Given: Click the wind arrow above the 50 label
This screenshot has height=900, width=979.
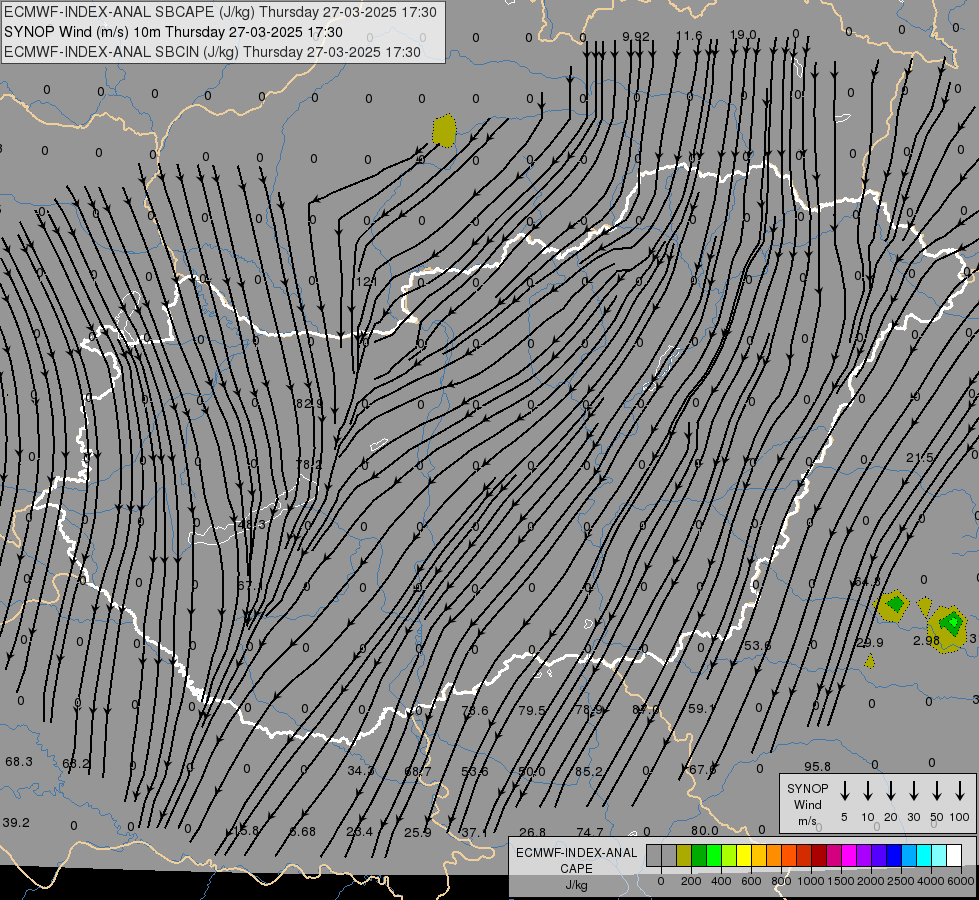Looking at the screenshot, I should pos(937,791).
